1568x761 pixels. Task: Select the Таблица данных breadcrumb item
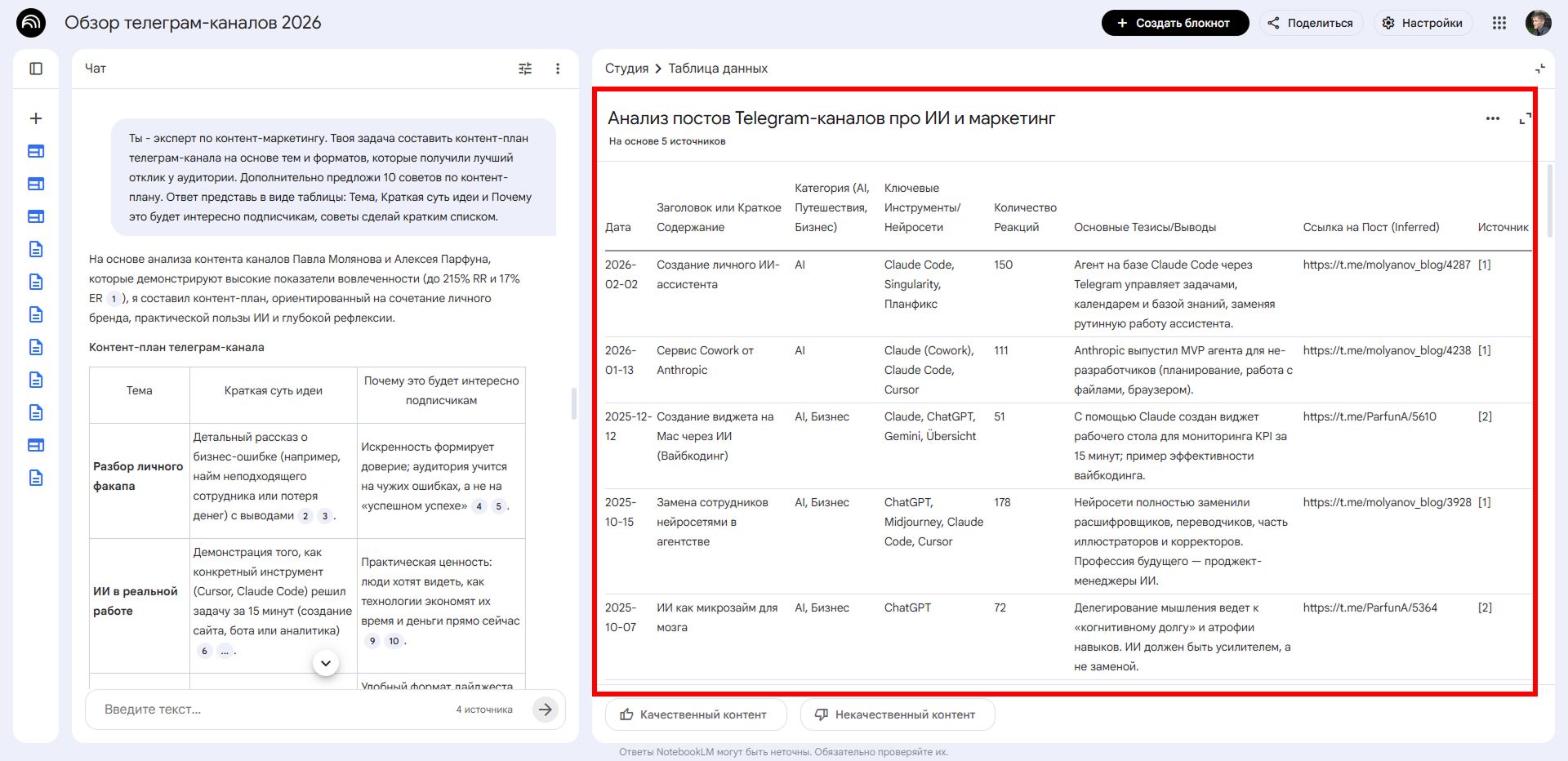pos(717,69)
